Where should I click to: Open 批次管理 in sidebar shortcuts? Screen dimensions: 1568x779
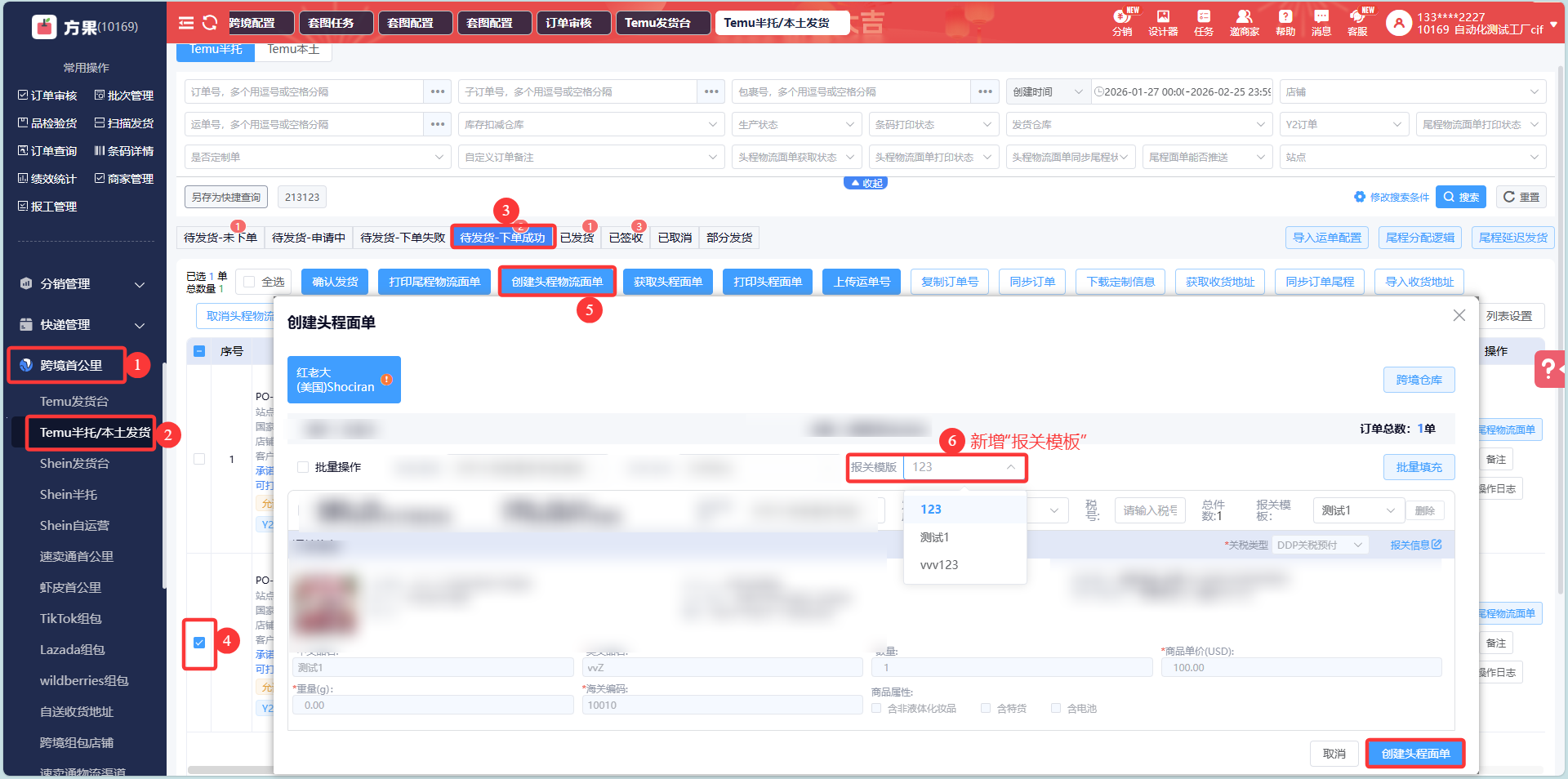coord(124,96)
